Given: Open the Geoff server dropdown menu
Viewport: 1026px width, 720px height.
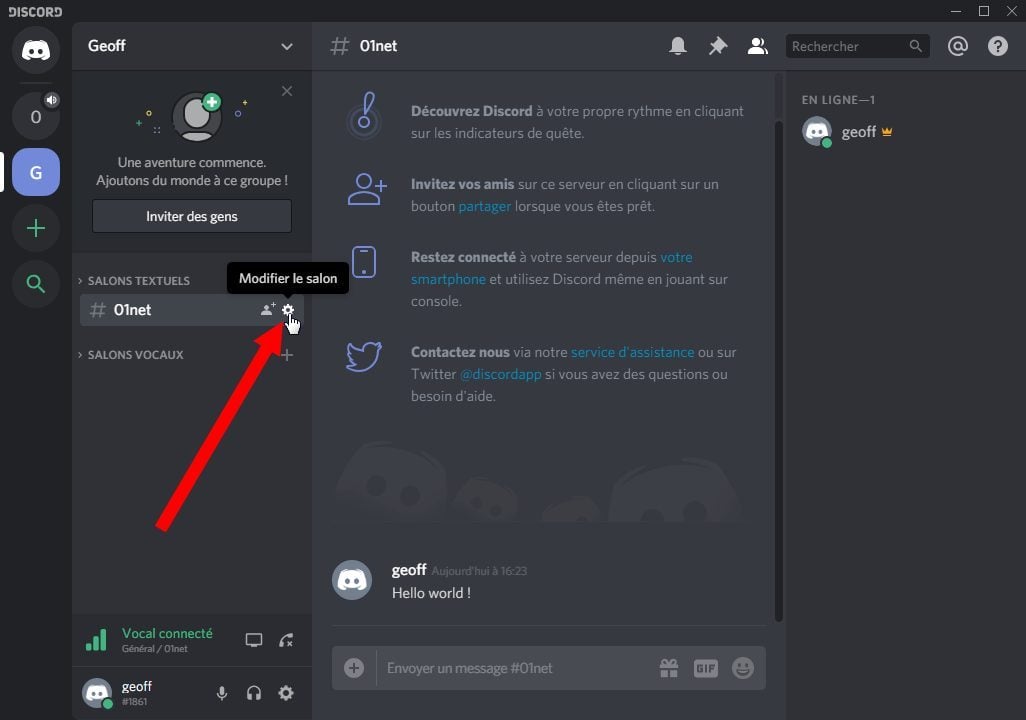Looking at the screenshot, I should point(191,46).
